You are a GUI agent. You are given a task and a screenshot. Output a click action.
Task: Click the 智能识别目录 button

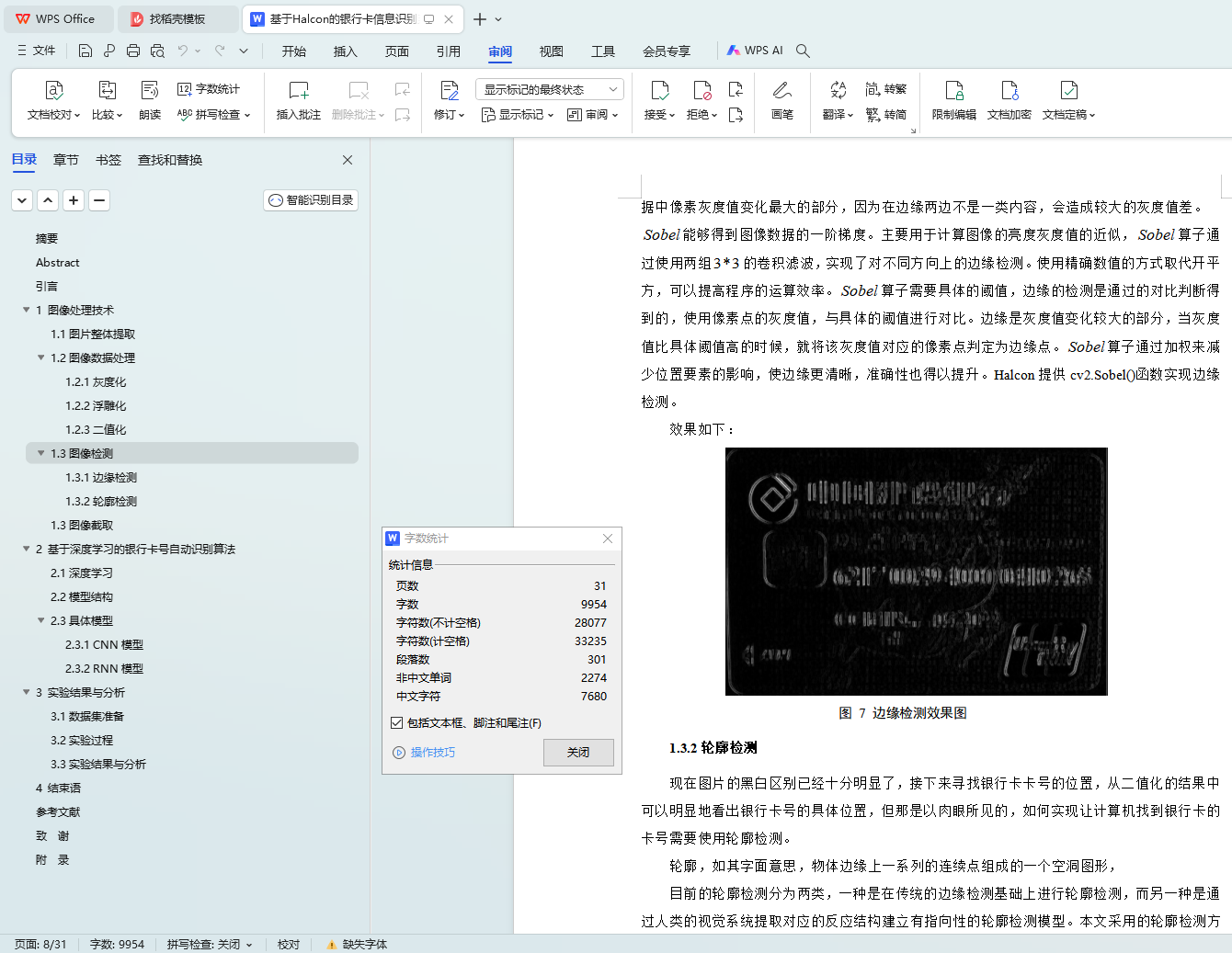point(311,200)
